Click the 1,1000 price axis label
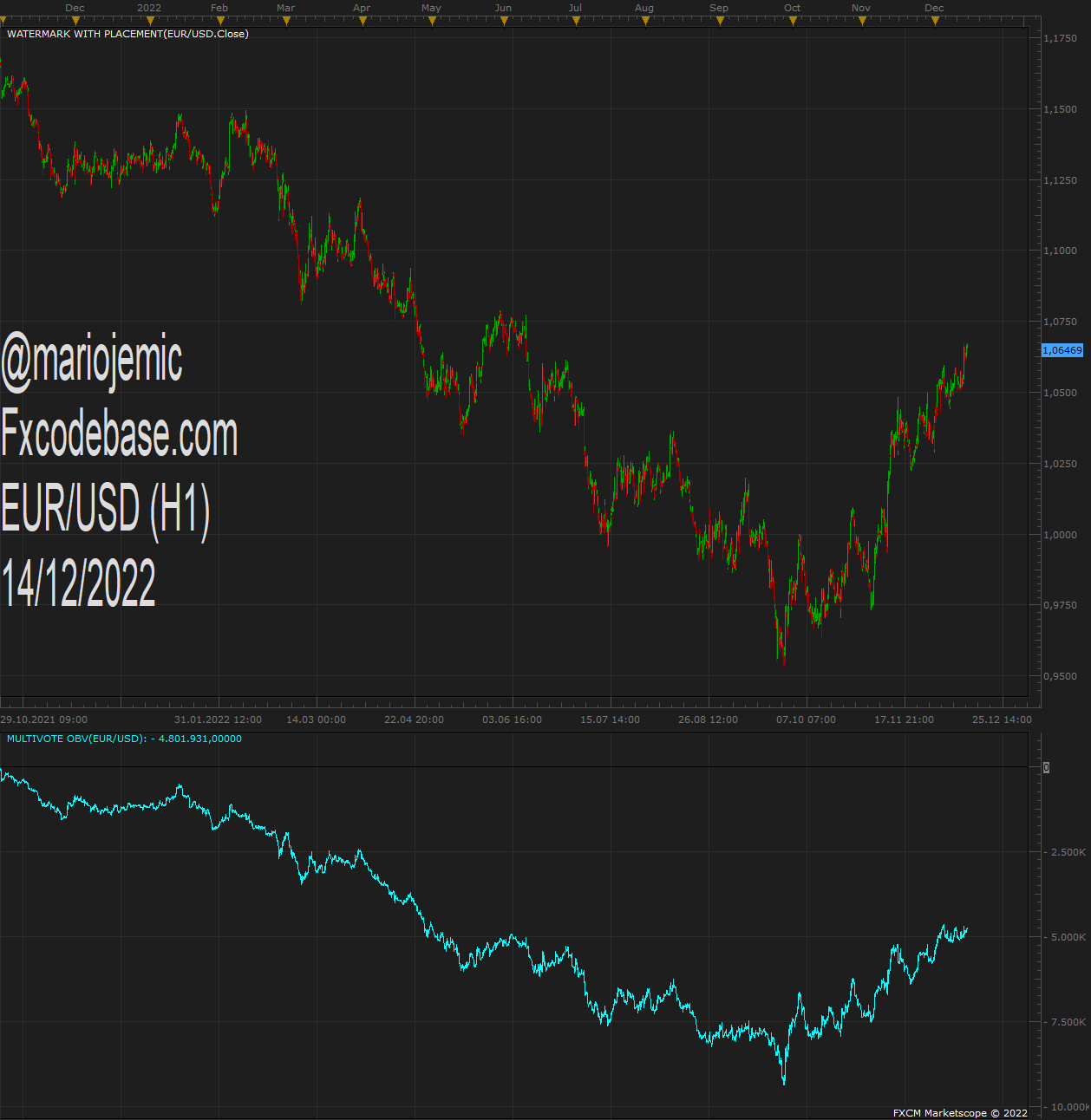Viewport: 1091px width, 1120px height. point(1060,251)
